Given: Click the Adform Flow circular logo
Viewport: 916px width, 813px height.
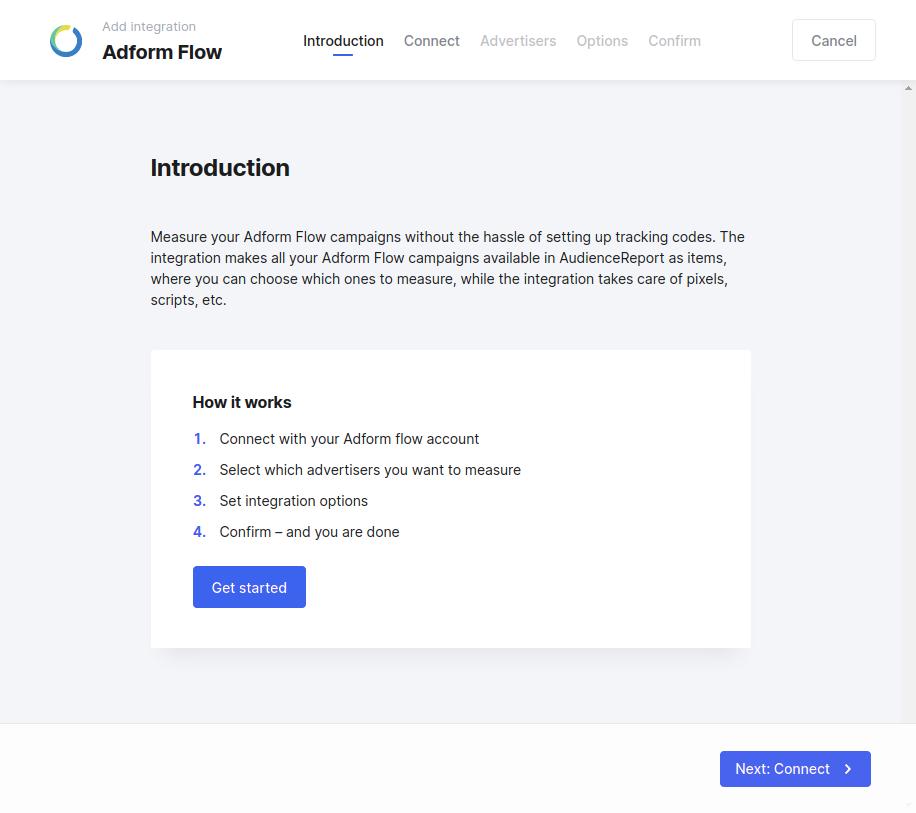Looking at the screenshot, I should [66, 41].
